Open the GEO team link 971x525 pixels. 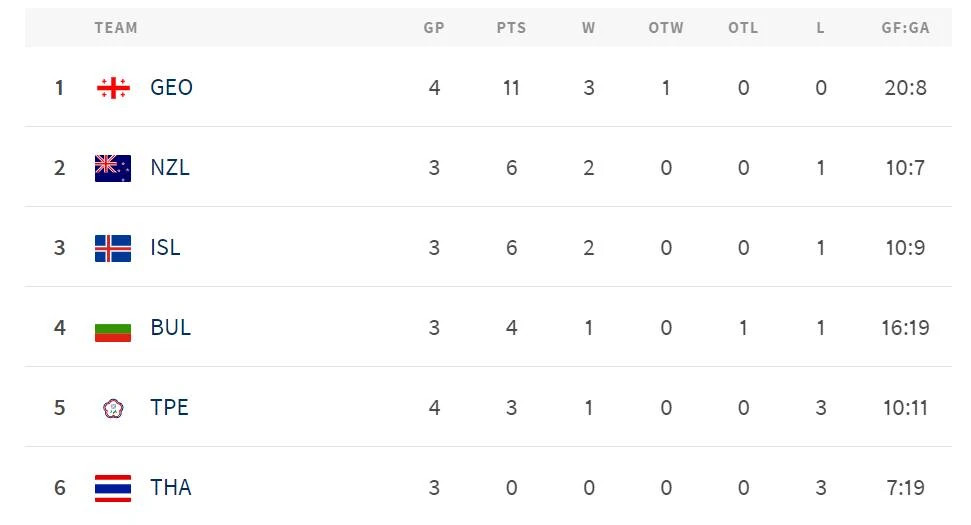point(172,87)
